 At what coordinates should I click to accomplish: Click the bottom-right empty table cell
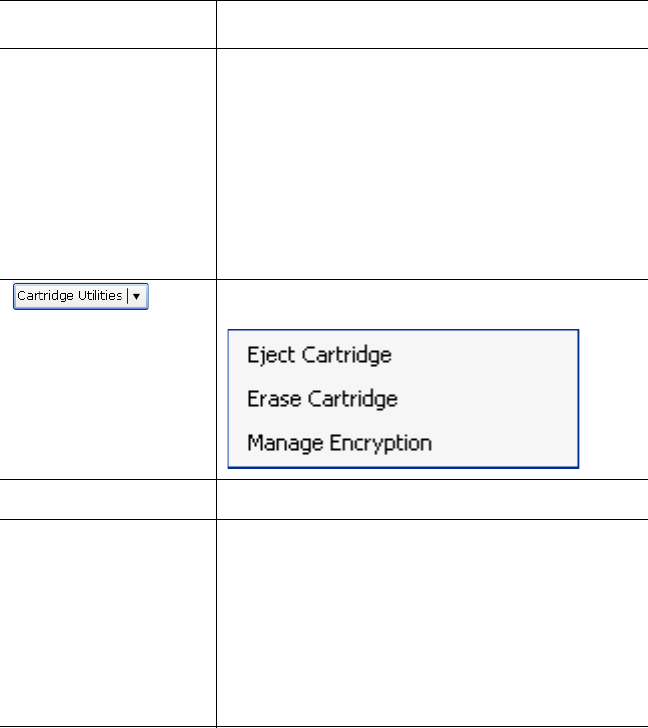click(x=431, y=620)
